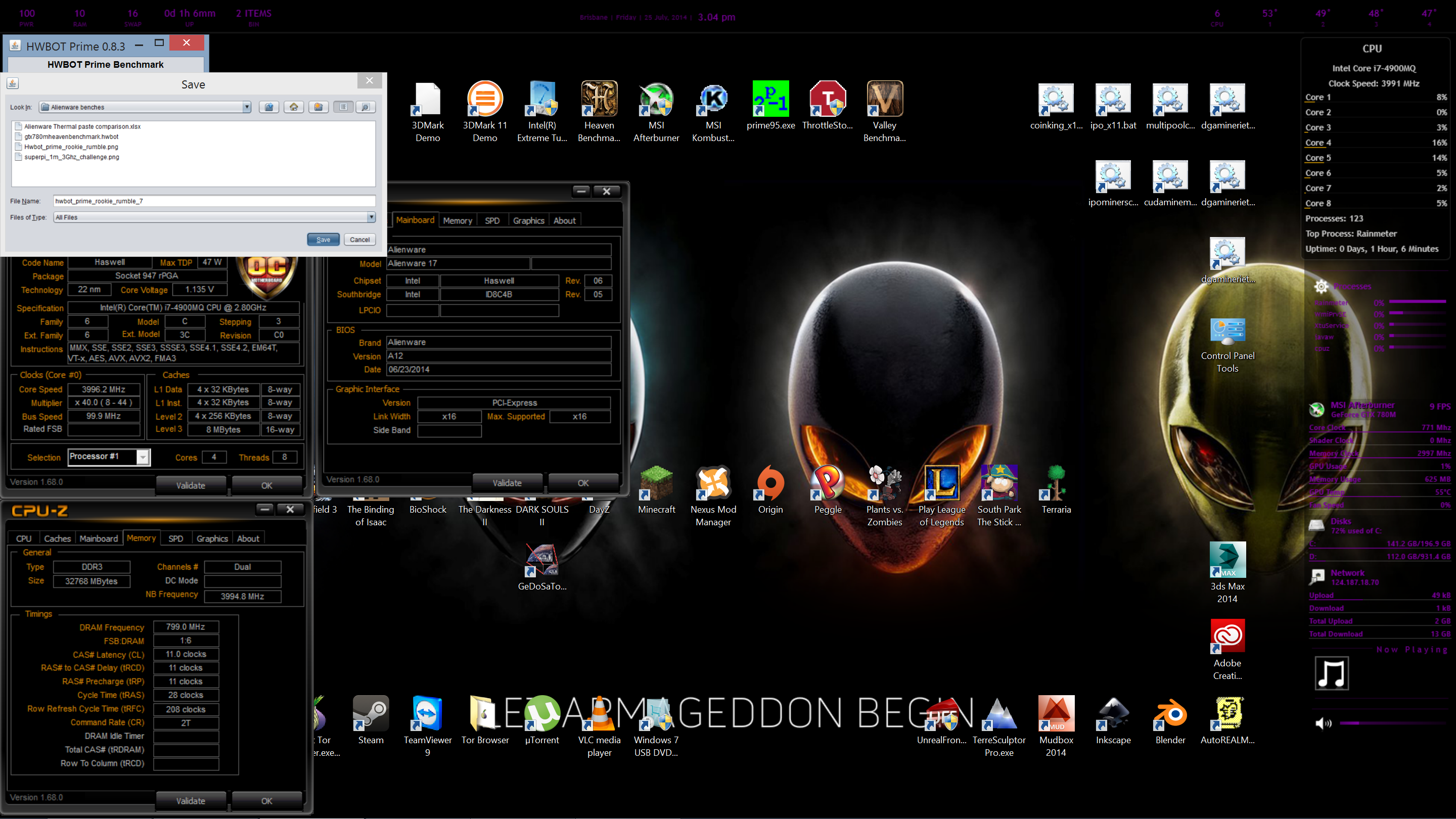Launch Origin desktop shortcut
Viewport: 1456px width, 819px height.
click(x=770, y=490)
